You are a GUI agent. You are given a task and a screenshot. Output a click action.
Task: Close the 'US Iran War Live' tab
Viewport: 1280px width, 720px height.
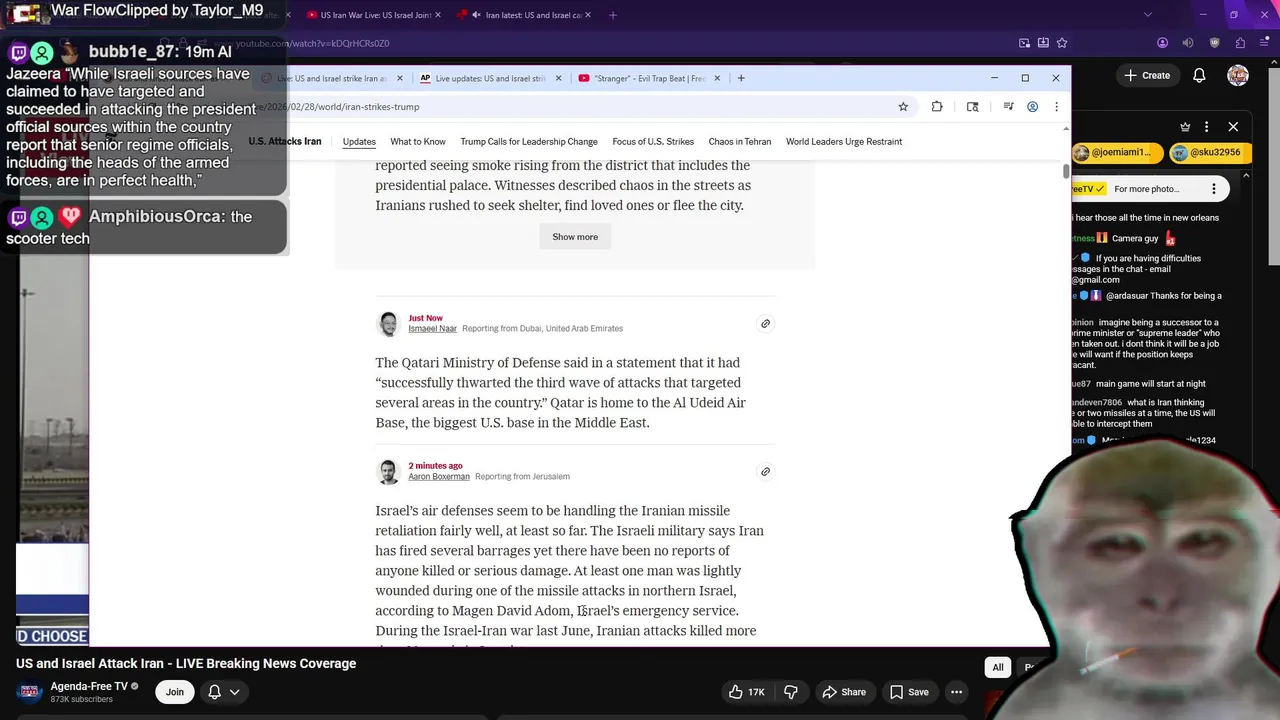point(440,15)
